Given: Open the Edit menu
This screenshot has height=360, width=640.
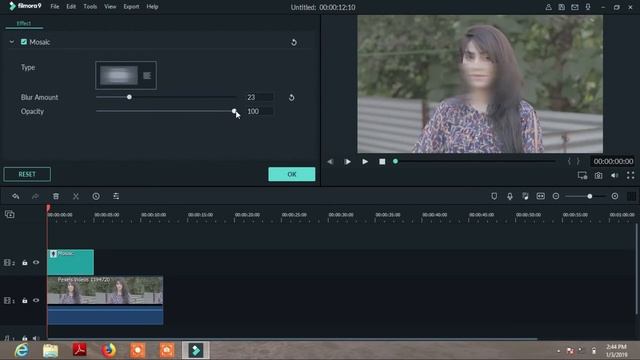Looking at the screenshot, I should point(71,7).
